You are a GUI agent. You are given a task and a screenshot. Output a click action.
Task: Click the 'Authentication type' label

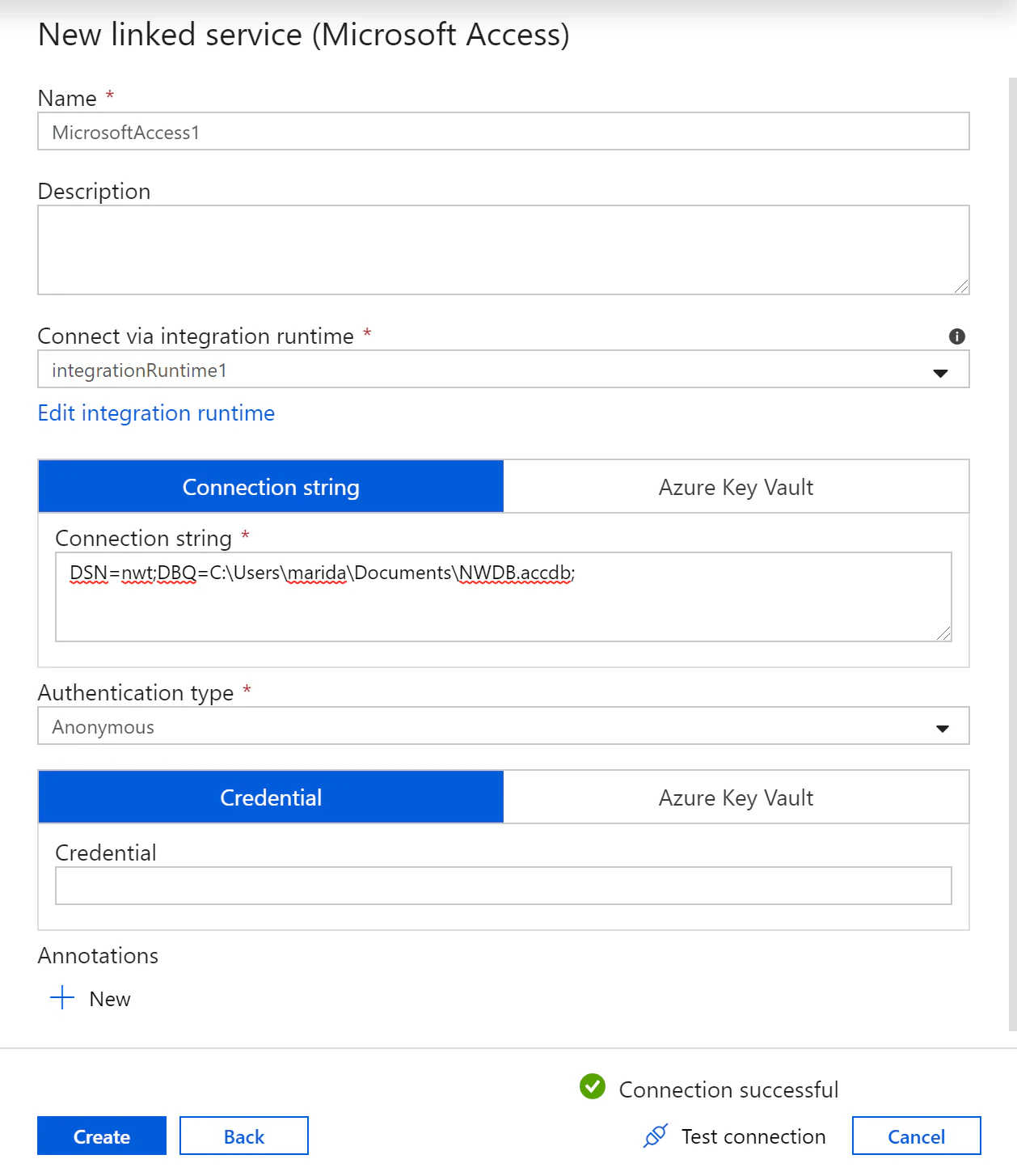point(136,693)
